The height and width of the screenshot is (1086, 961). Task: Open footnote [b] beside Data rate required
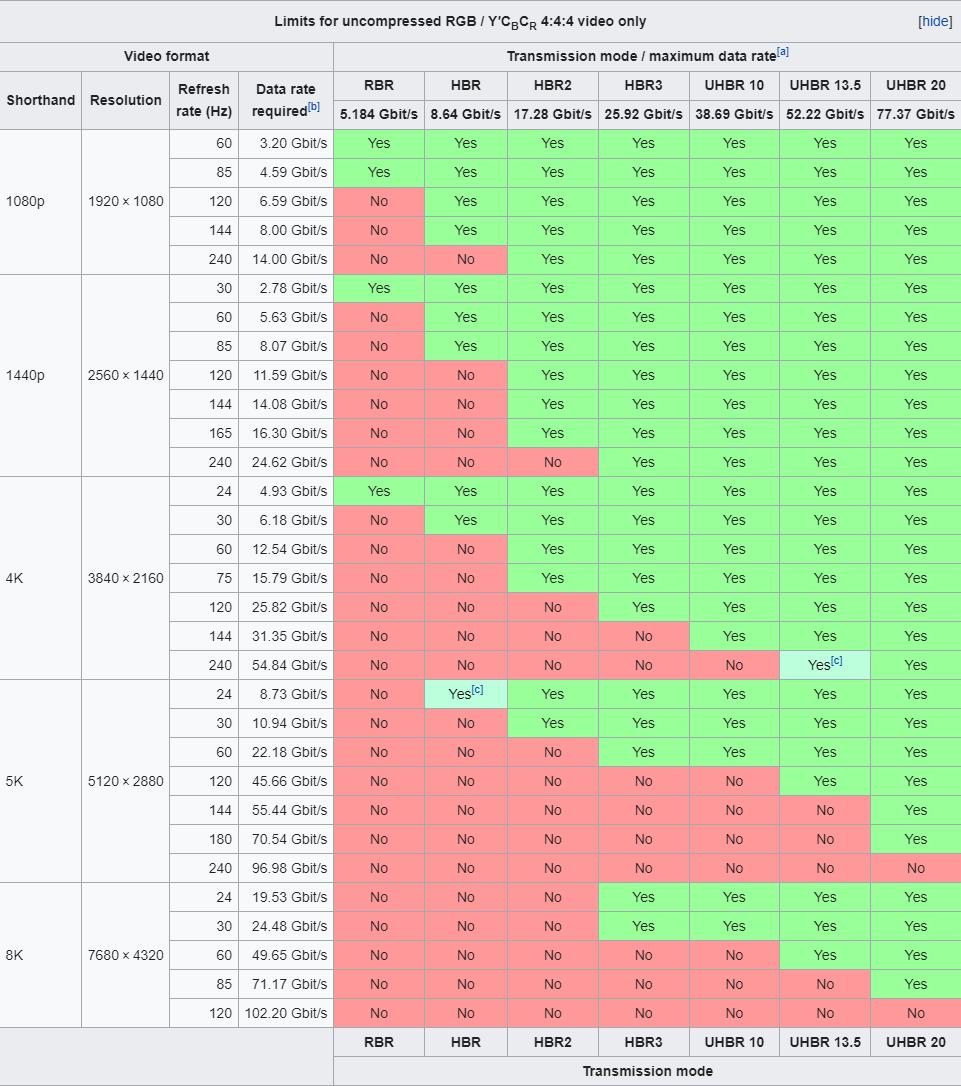pos(314,106)
